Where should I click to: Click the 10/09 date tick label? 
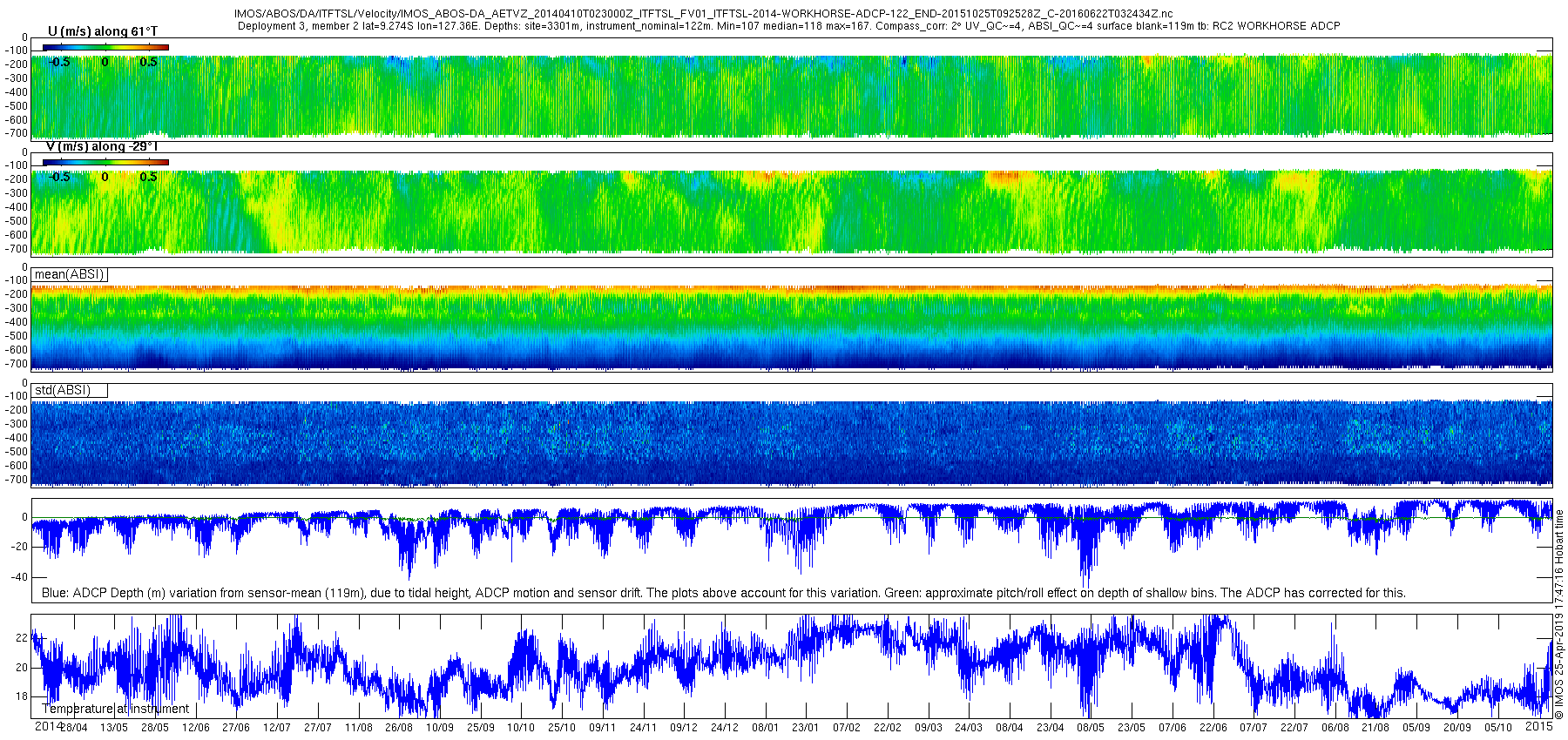click(440, 728)
